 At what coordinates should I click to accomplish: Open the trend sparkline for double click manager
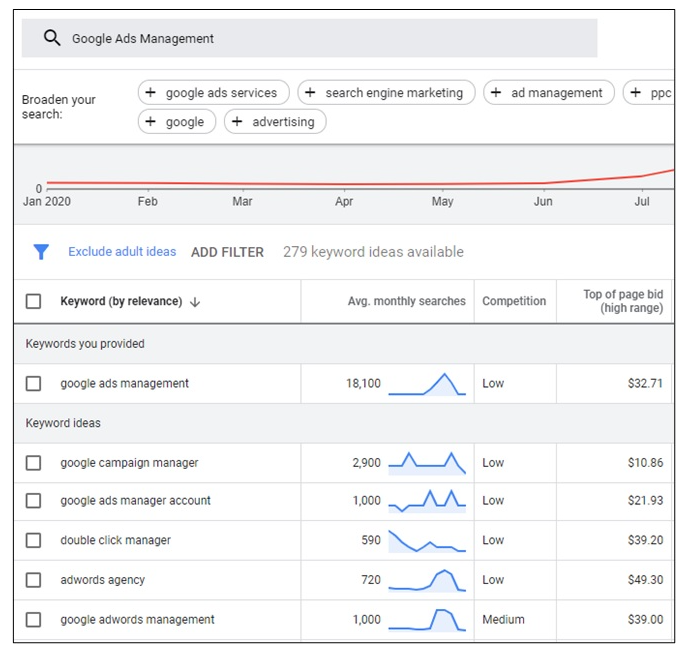(x=427, y=541)
